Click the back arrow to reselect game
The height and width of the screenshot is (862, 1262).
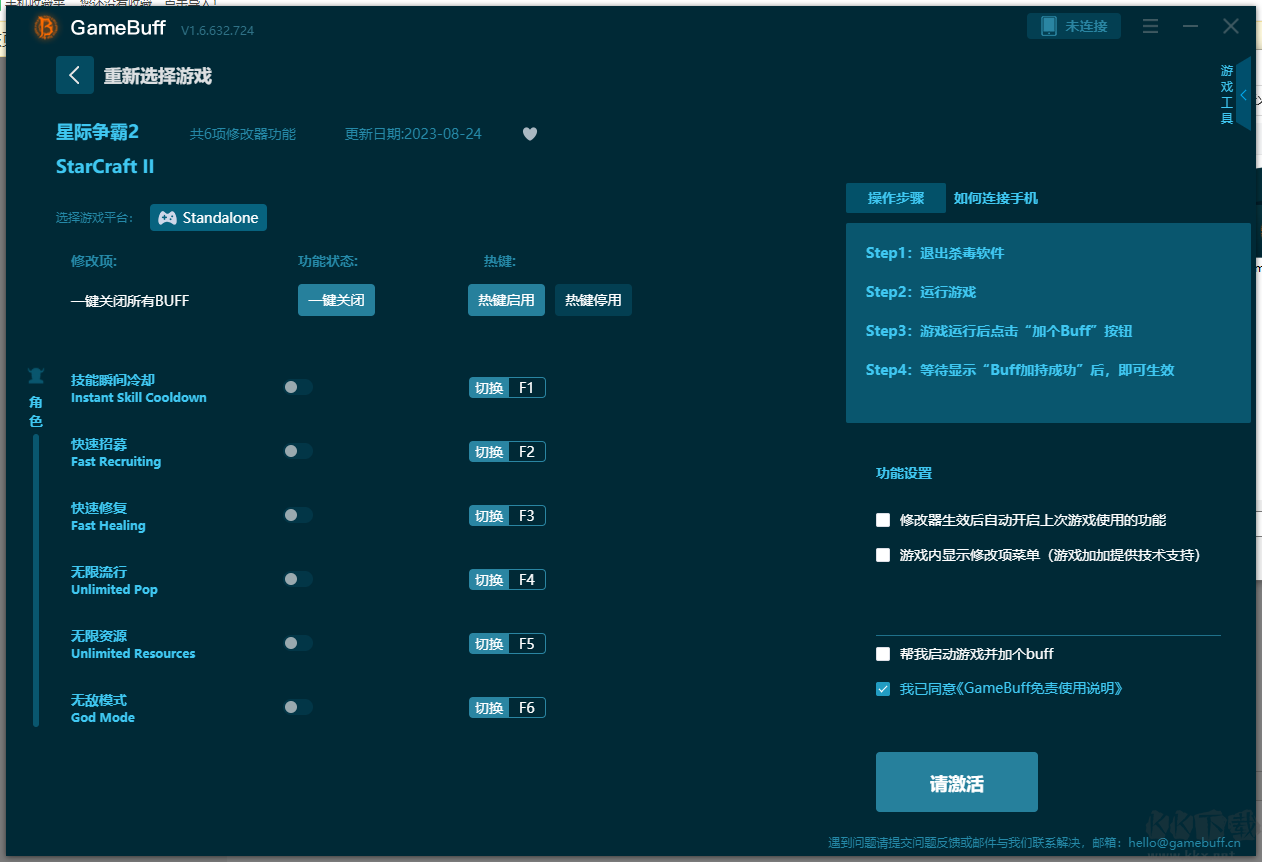(75, 75)
